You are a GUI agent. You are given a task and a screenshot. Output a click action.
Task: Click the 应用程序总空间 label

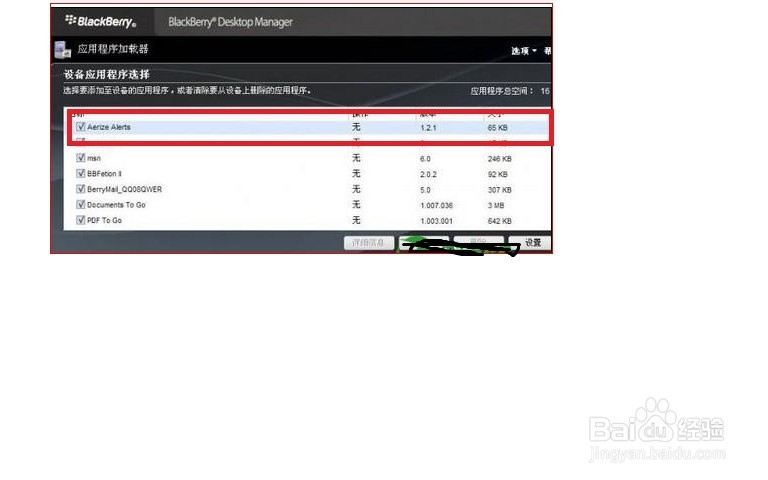502,91
